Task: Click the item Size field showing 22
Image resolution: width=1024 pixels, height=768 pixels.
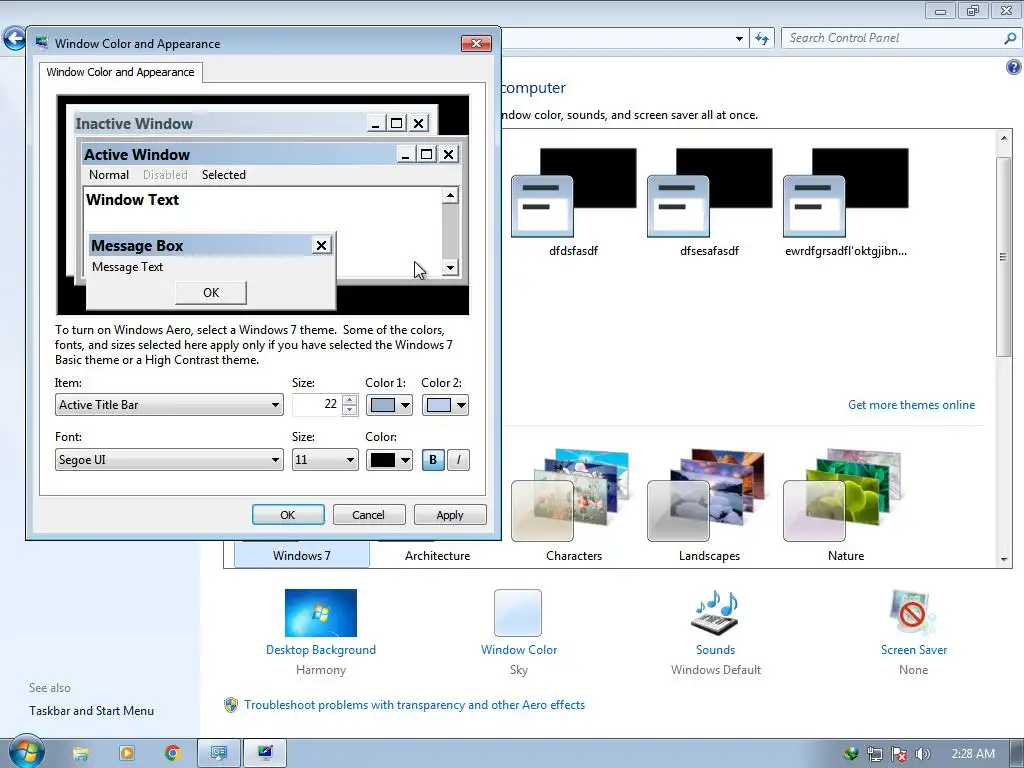Action: [317, 405]
